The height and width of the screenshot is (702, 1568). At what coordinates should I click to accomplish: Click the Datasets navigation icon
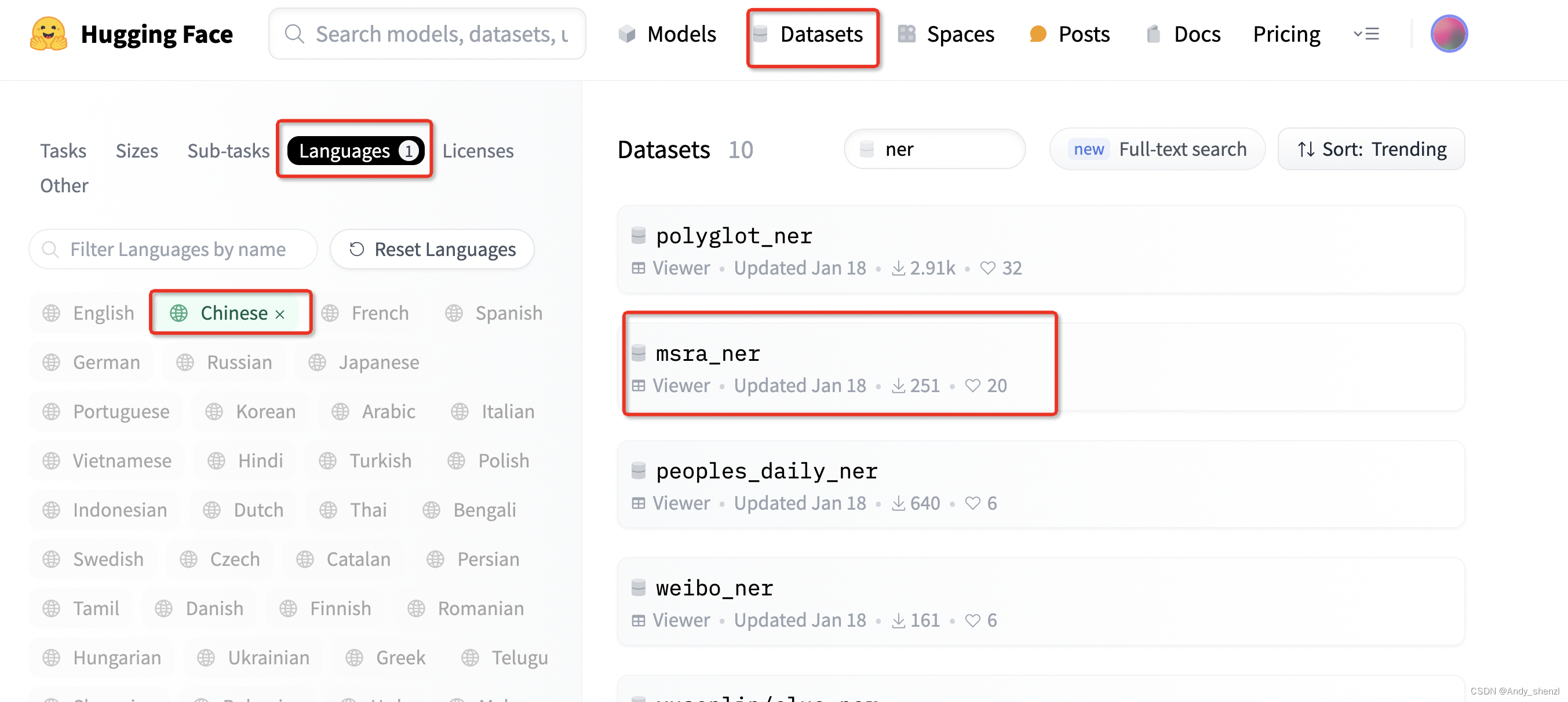click(762, 32)
